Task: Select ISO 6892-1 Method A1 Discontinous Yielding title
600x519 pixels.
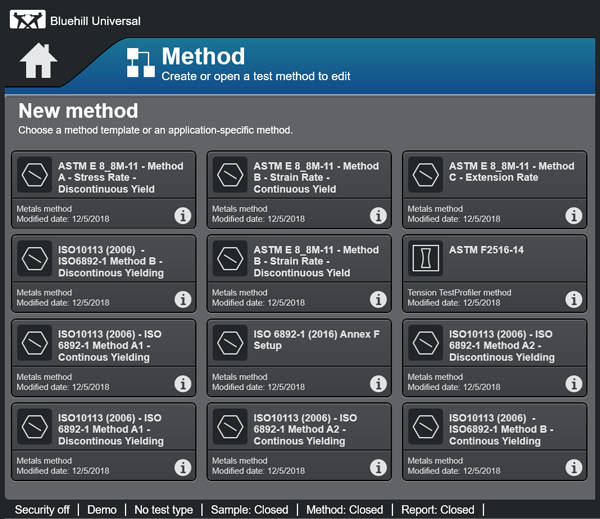Action: click(x=111, y=429)
